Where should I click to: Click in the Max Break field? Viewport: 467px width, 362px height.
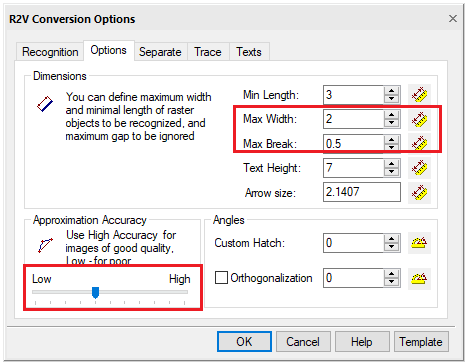pyautogui.click(x=353, y=144)
